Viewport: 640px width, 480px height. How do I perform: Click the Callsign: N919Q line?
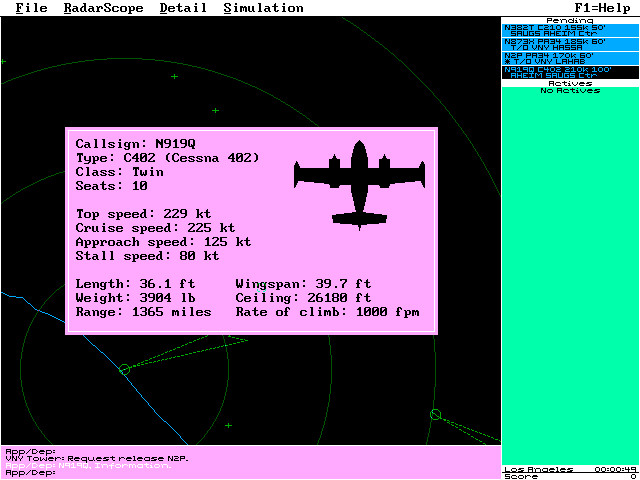coord(136,144)
